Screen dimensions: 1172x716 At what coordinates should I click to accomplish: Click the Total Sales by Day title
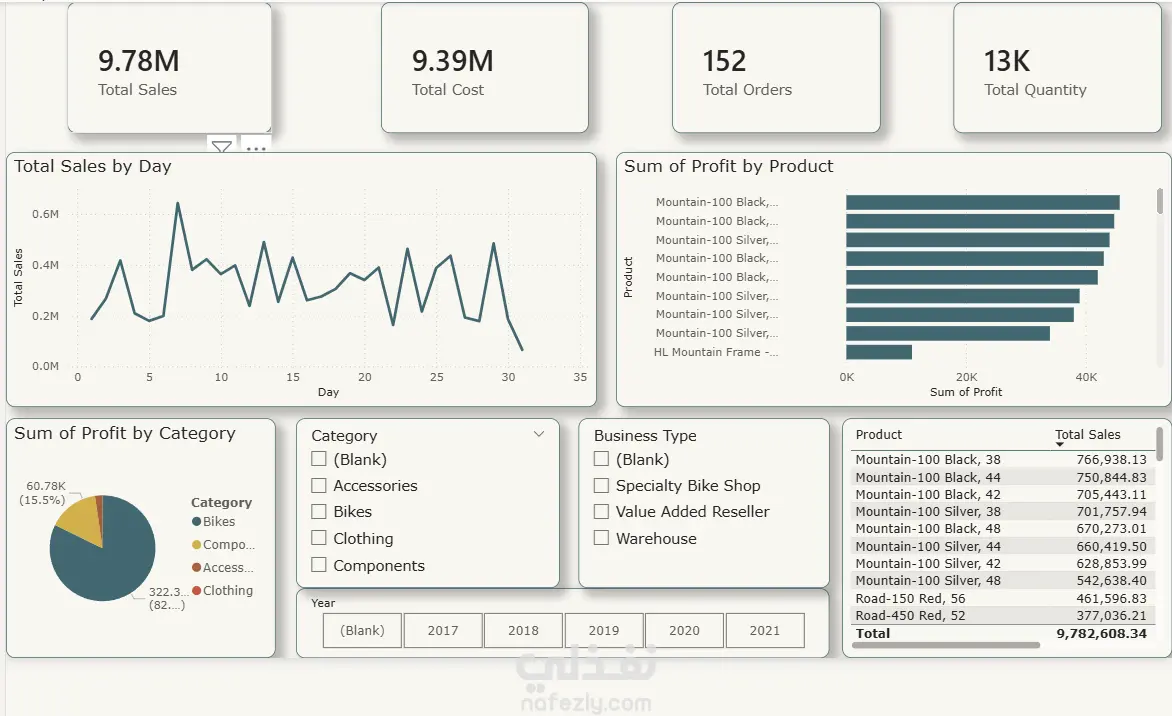[93, 166]
